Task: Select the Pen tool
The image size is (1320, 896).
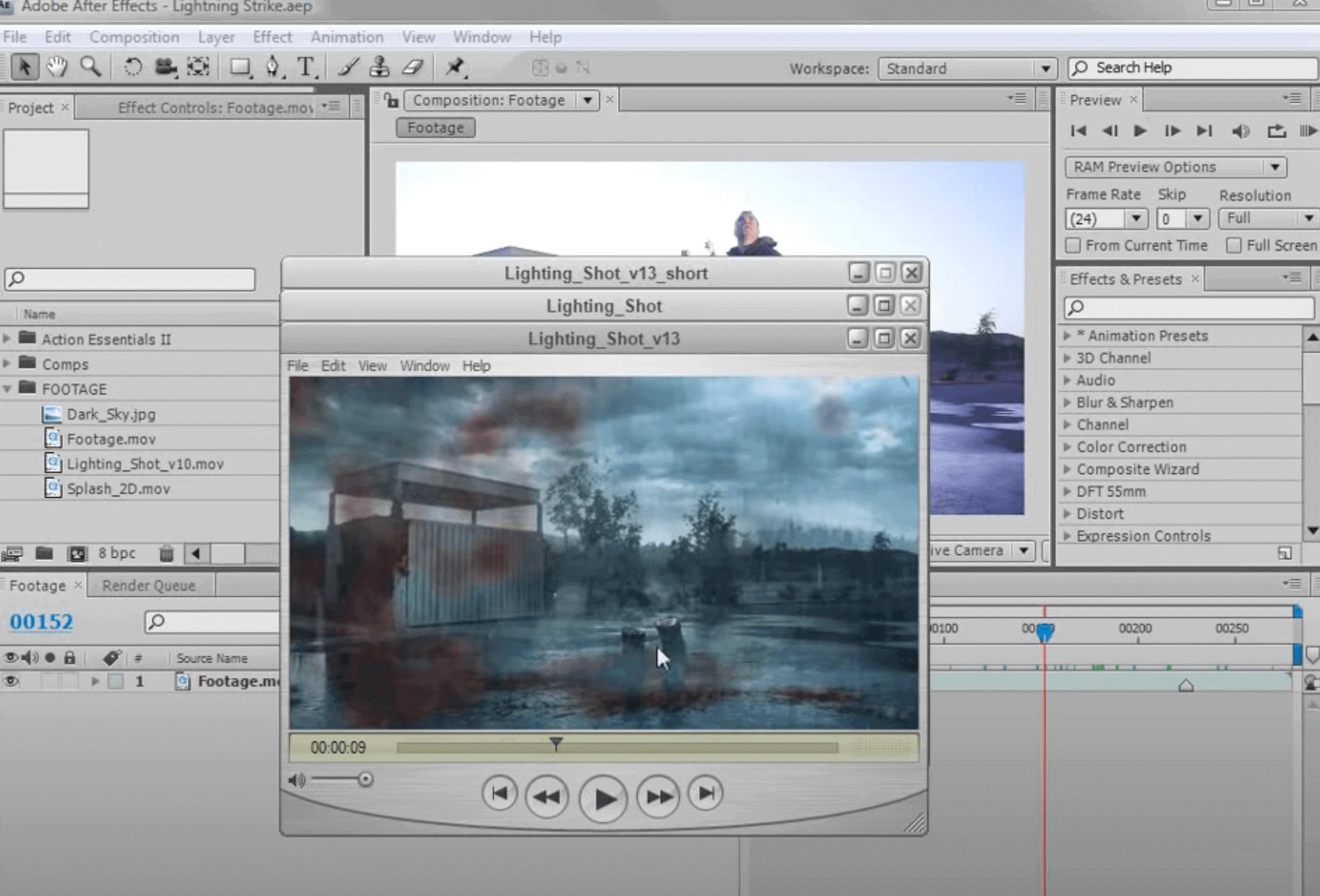Action: tap(273, 66)
